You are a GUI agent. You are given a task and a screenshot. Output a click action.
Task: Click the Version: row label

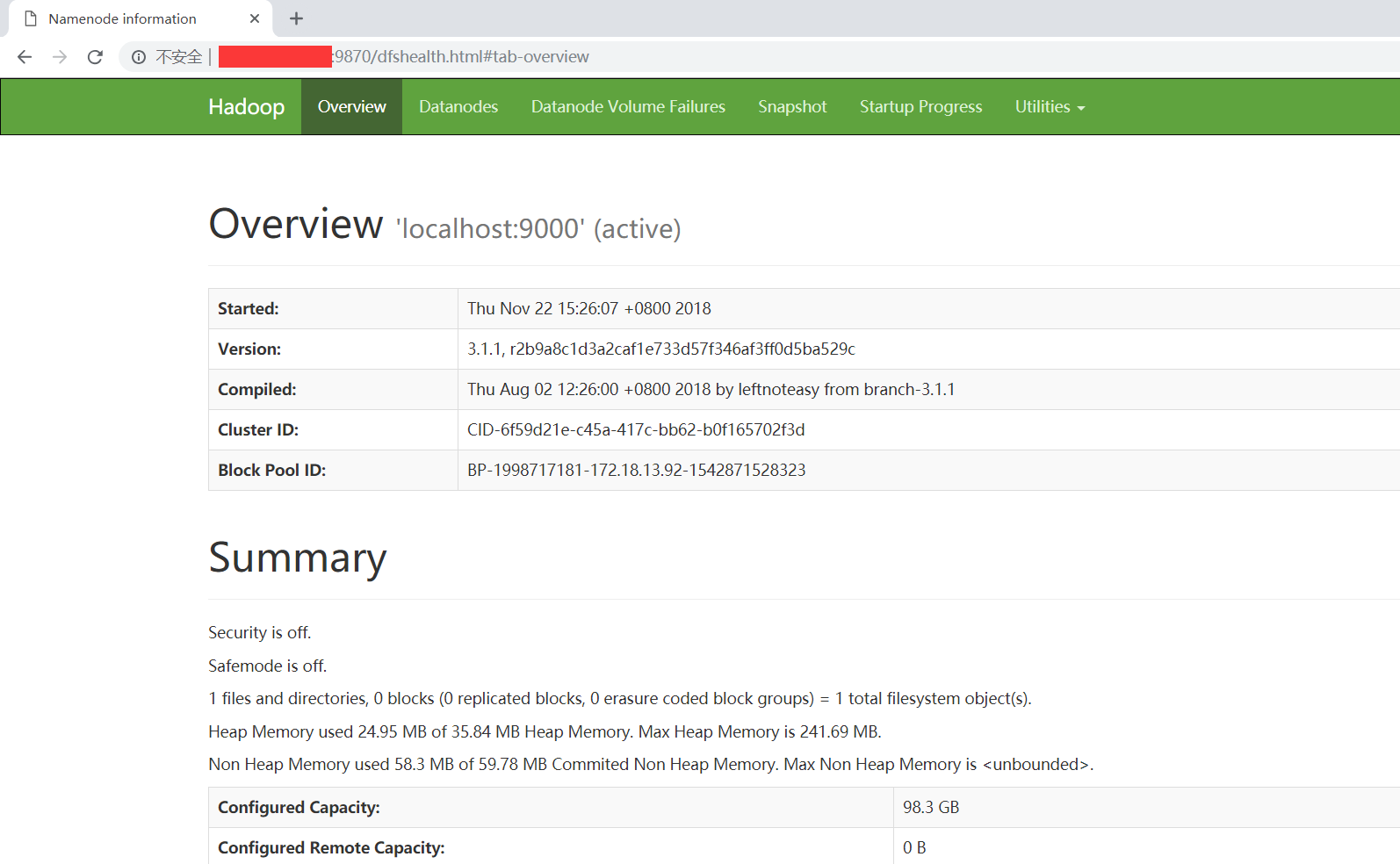[x=249, y=349]
